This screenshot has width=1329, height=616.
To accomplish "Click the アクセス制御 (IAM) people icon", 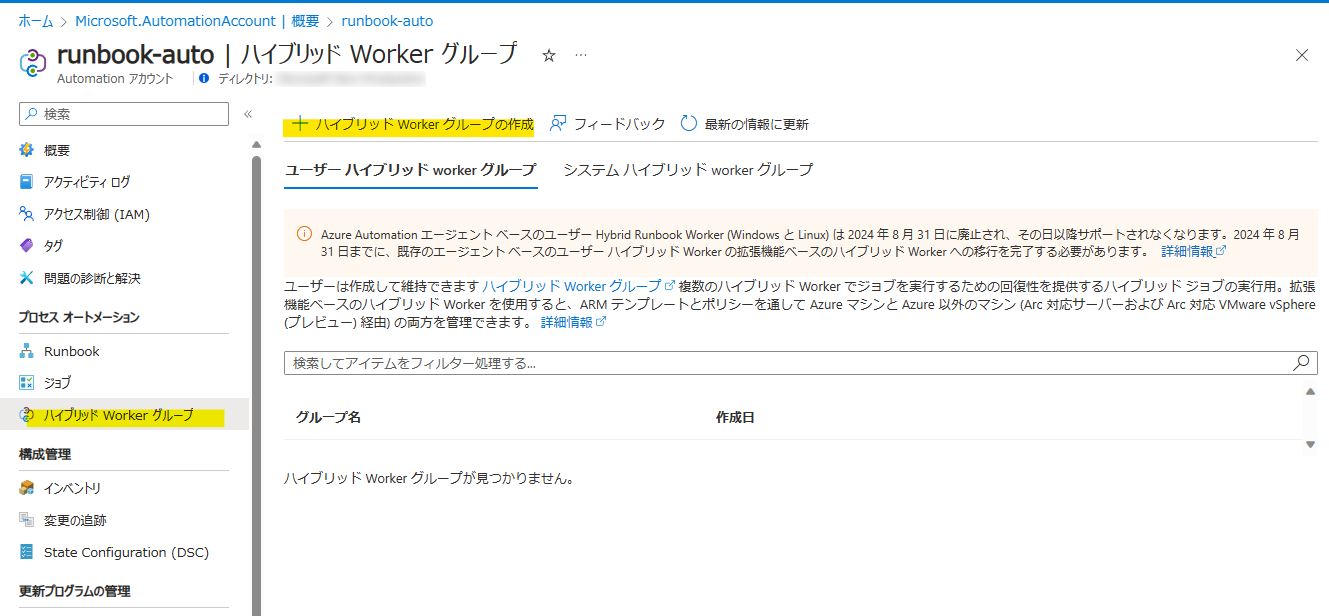I will 27,214.
